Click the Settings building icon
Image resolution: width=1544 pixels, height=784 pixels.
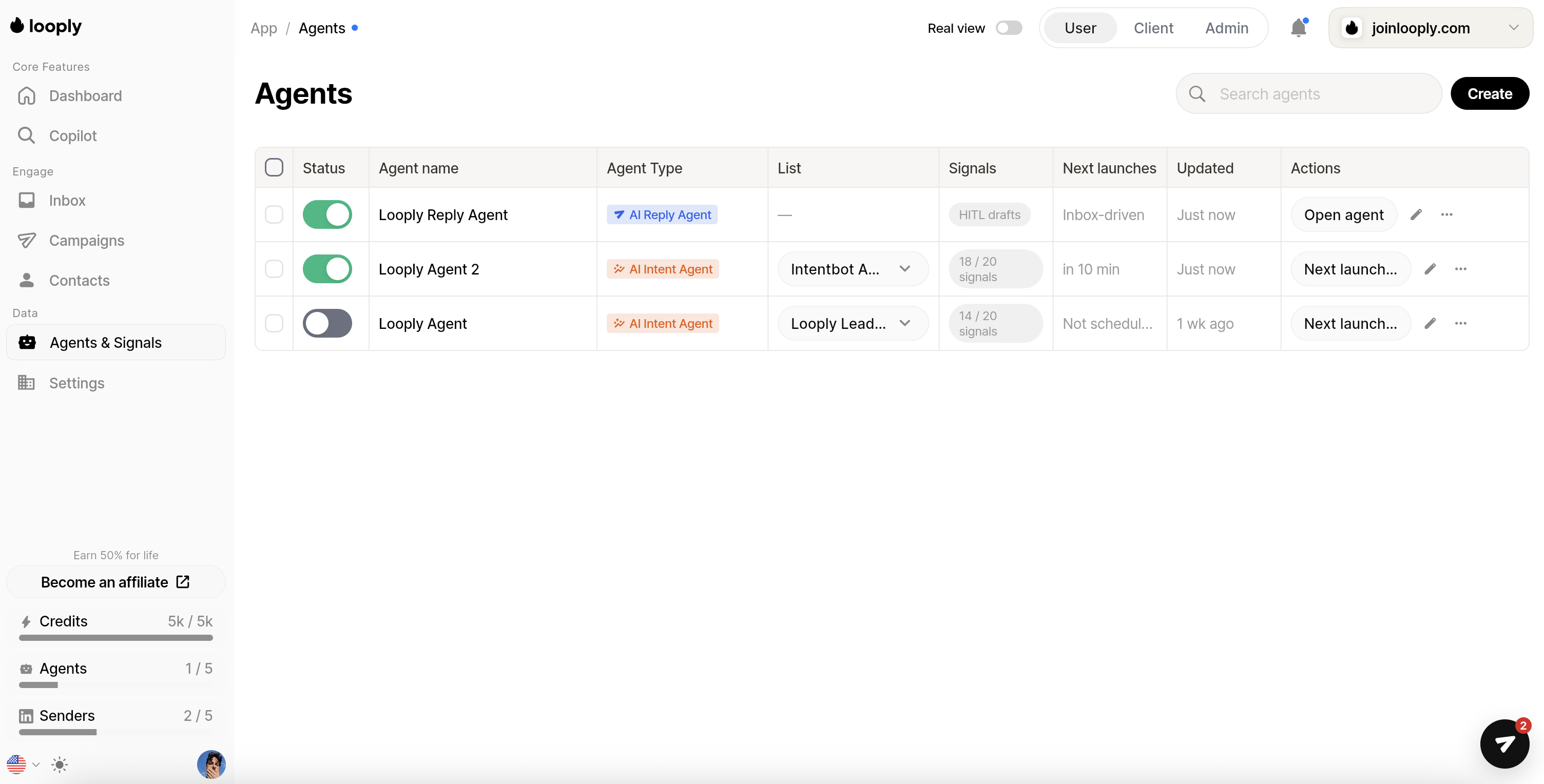[26, 382]
